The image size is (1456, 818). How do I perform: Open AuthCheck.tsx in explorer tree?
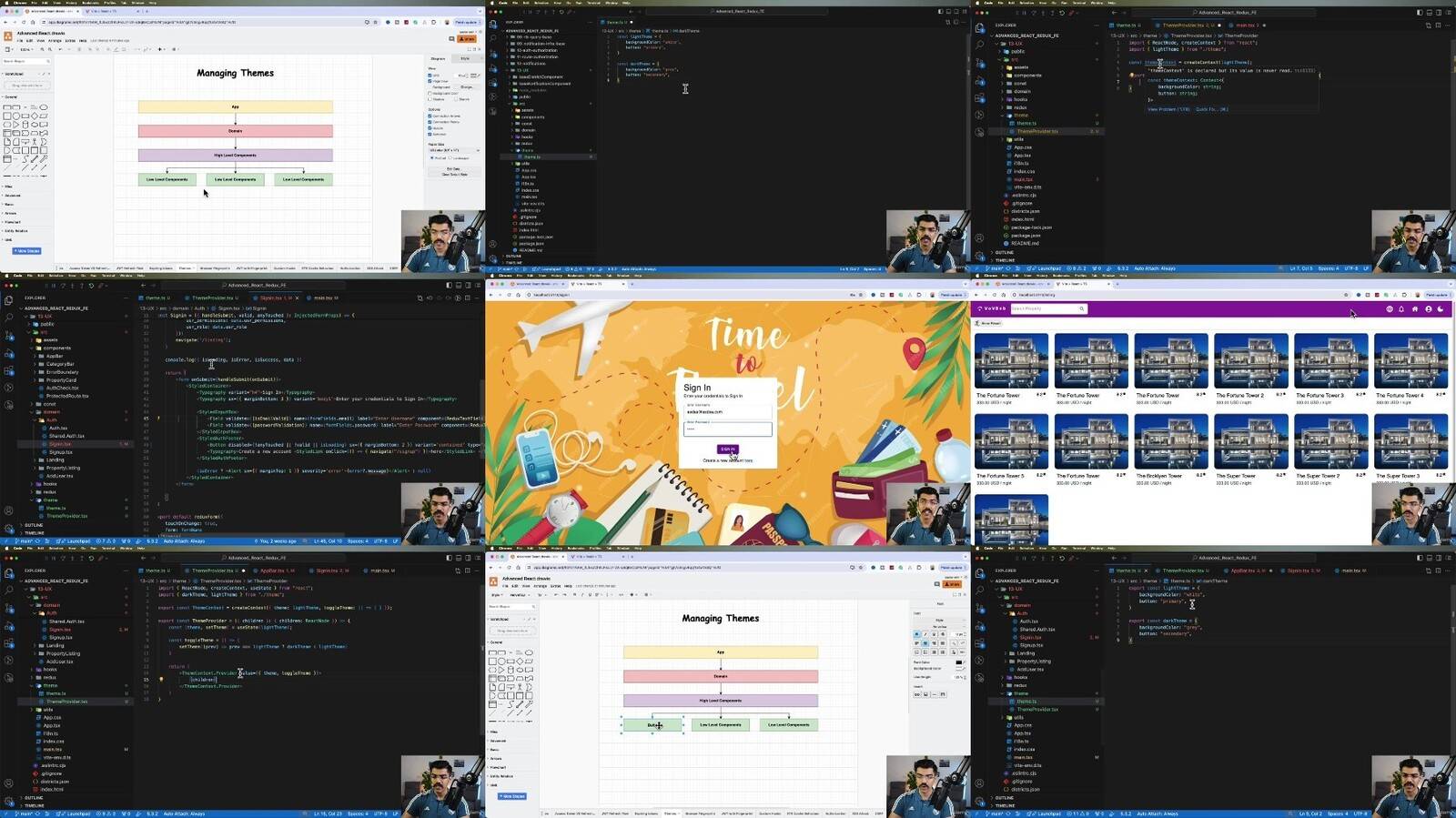tap(63, 388)
